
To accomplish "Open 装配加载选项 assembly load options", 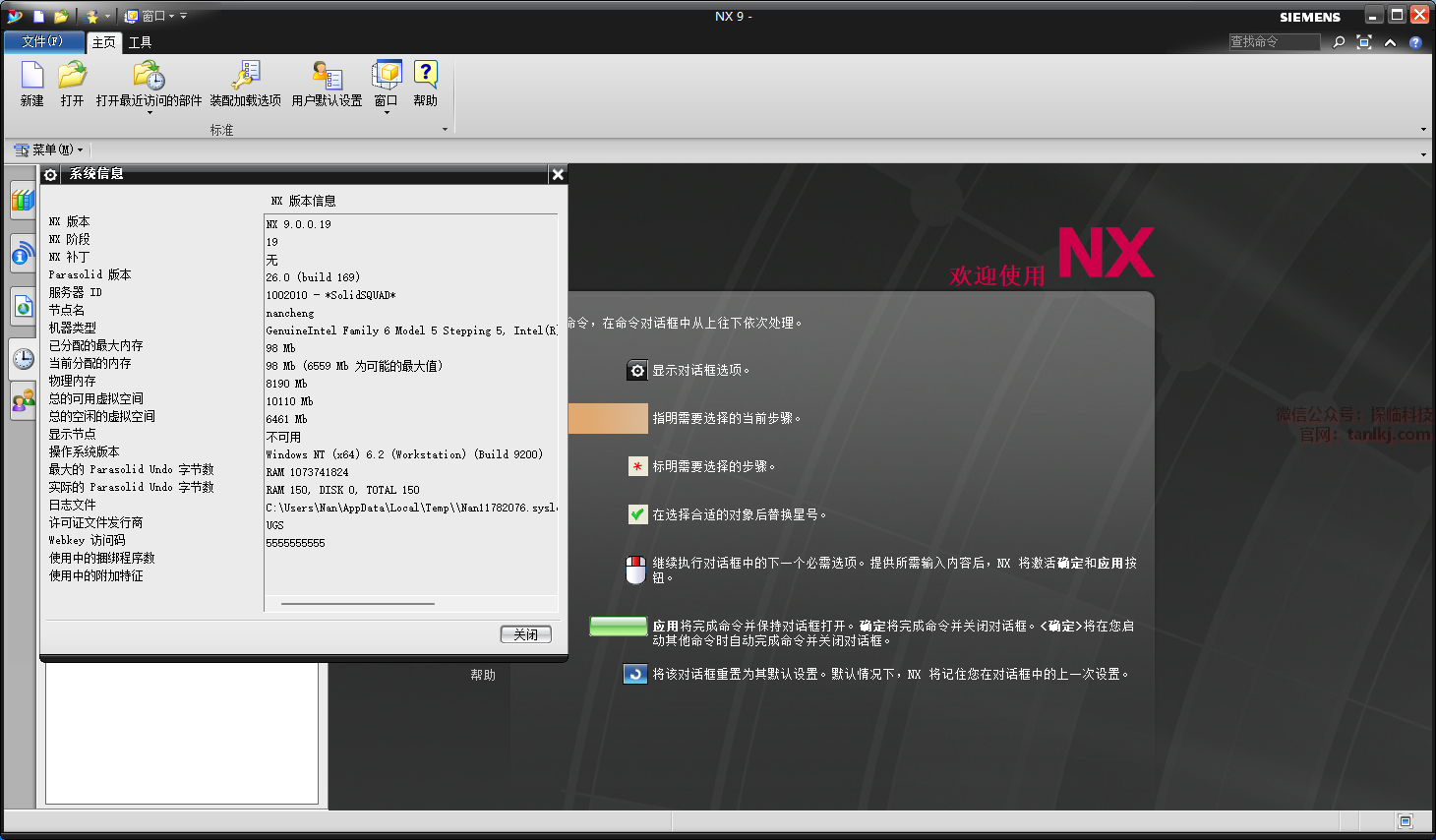I will click(245, 76).
